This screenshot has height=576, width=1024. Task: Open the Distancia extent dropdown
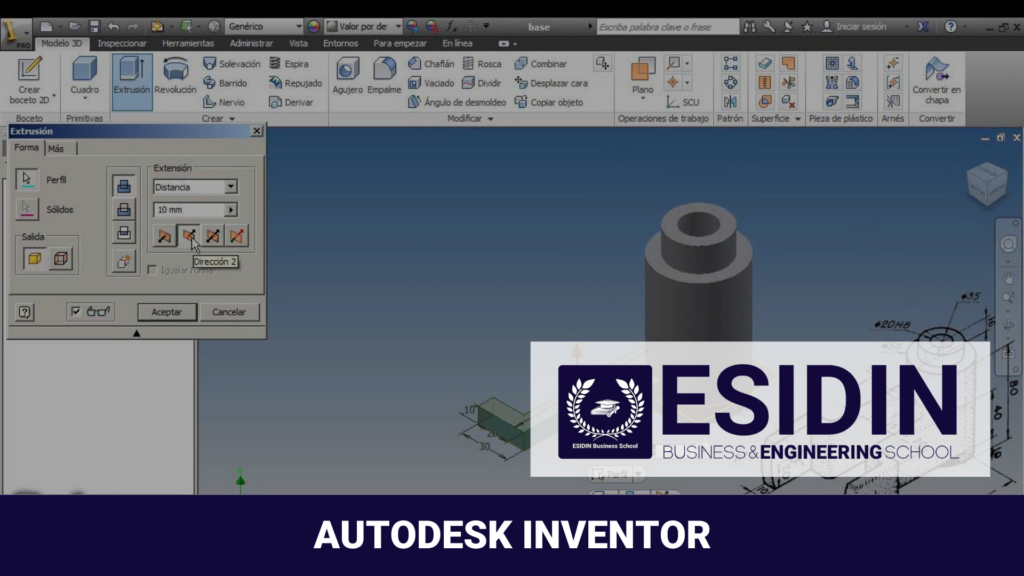click(x=229, y=186)
